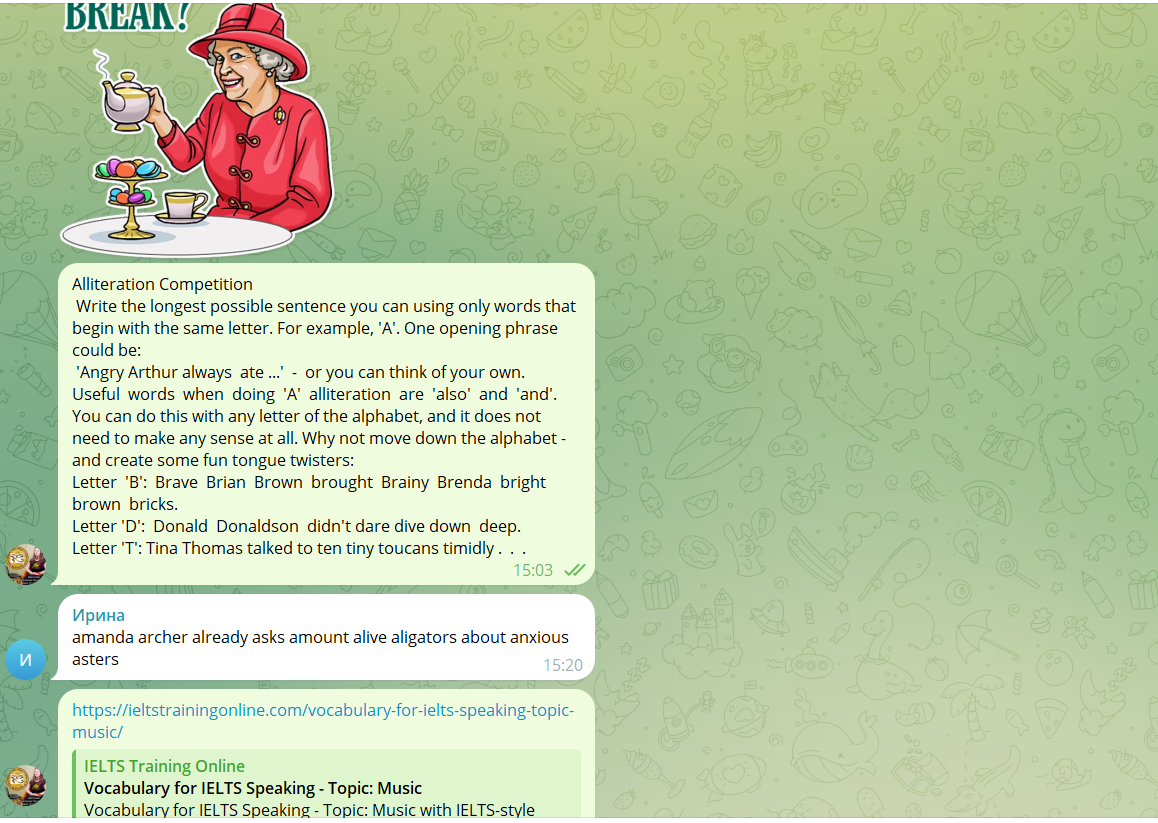Click the 15:20 message timestamp
The width and height of the screenshot is (1158, 823).
pos(563,665)
